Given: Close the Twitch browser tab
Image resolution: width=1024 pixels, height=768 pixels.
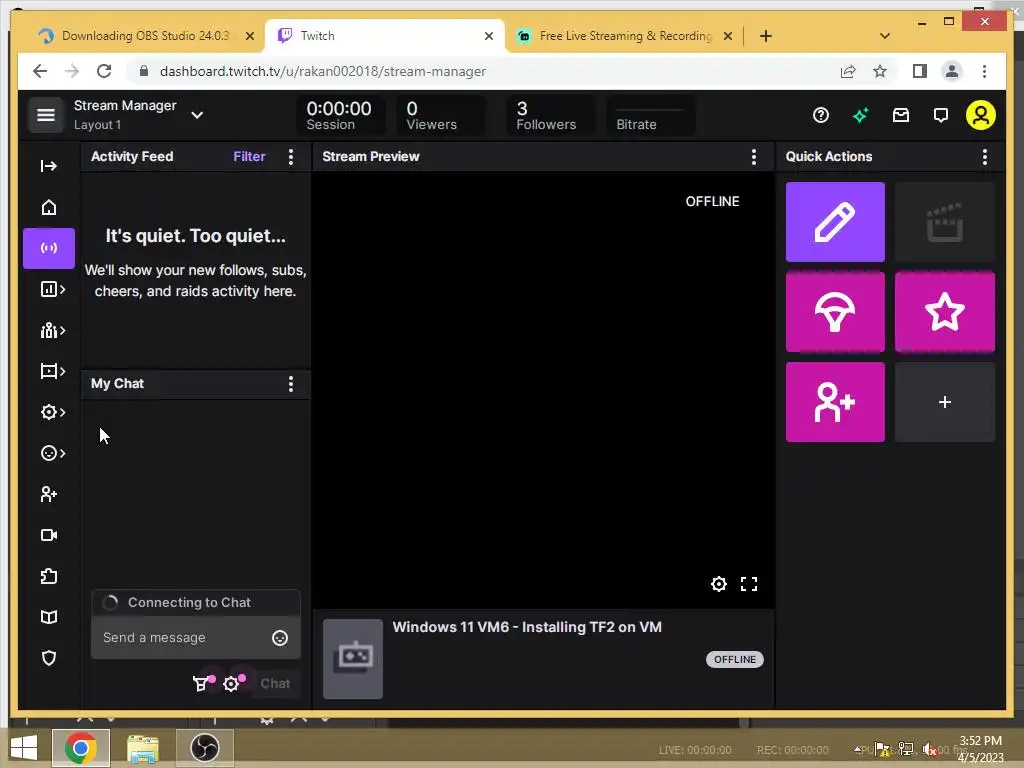Looking at the screenshot, I should click(488, 37).
